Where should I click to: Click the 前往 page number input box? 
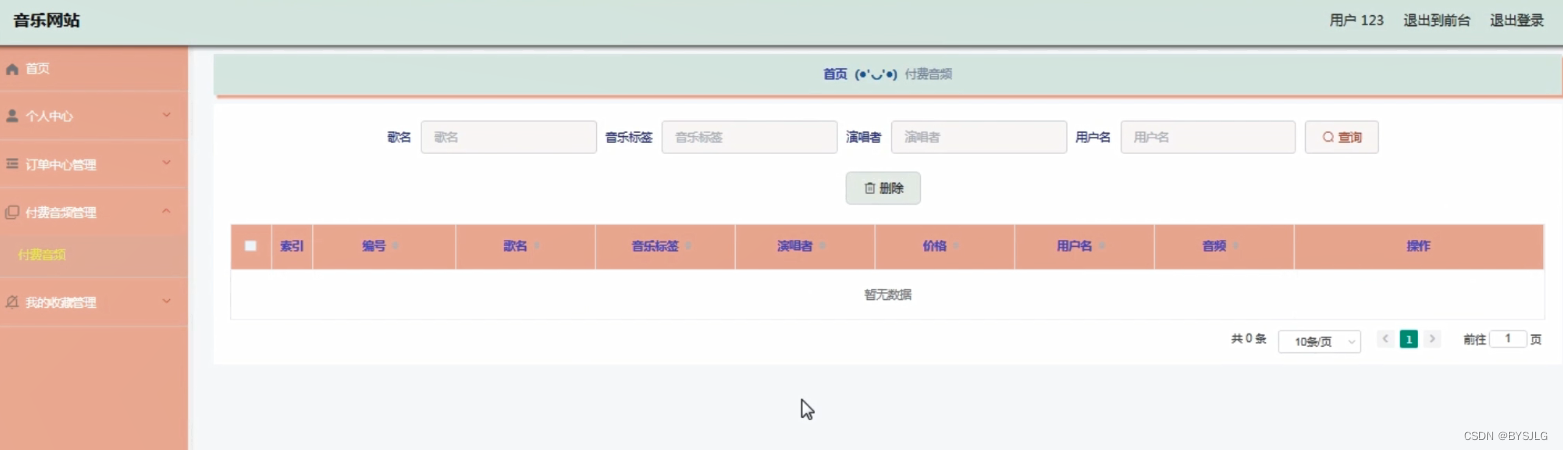(x=1508, y=339)
